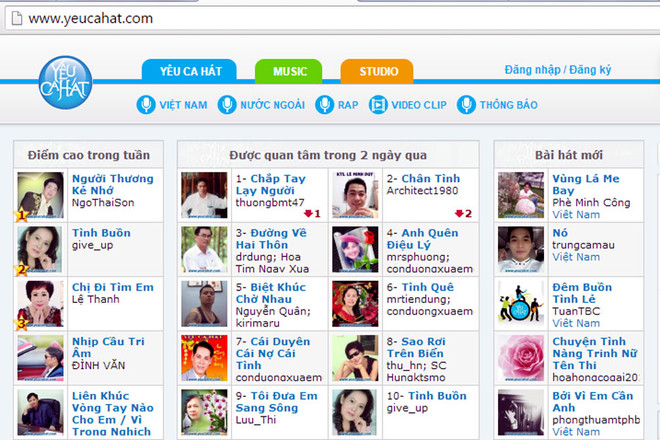Click red down arrow next to thuongbmt47
Viewport: 660px width, 440px height.
coord(308,213)
